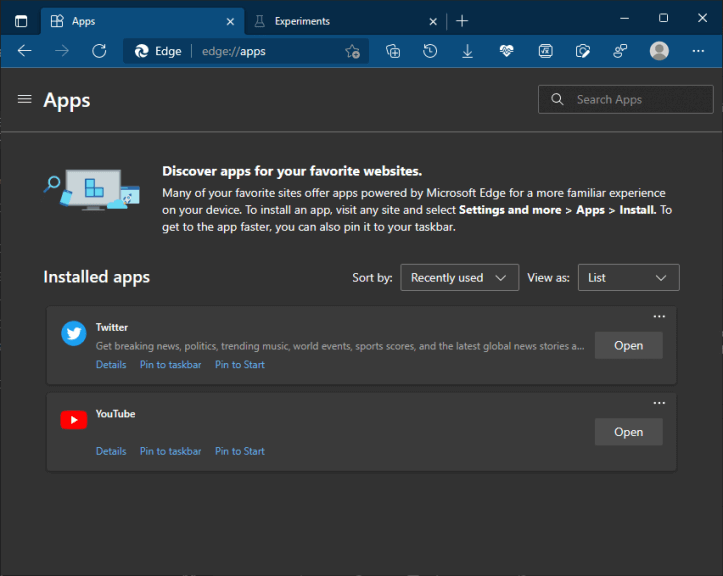Open Settings and more ellipsis menu
This screenshot has width=723, height=576.
tap(698, 51)
